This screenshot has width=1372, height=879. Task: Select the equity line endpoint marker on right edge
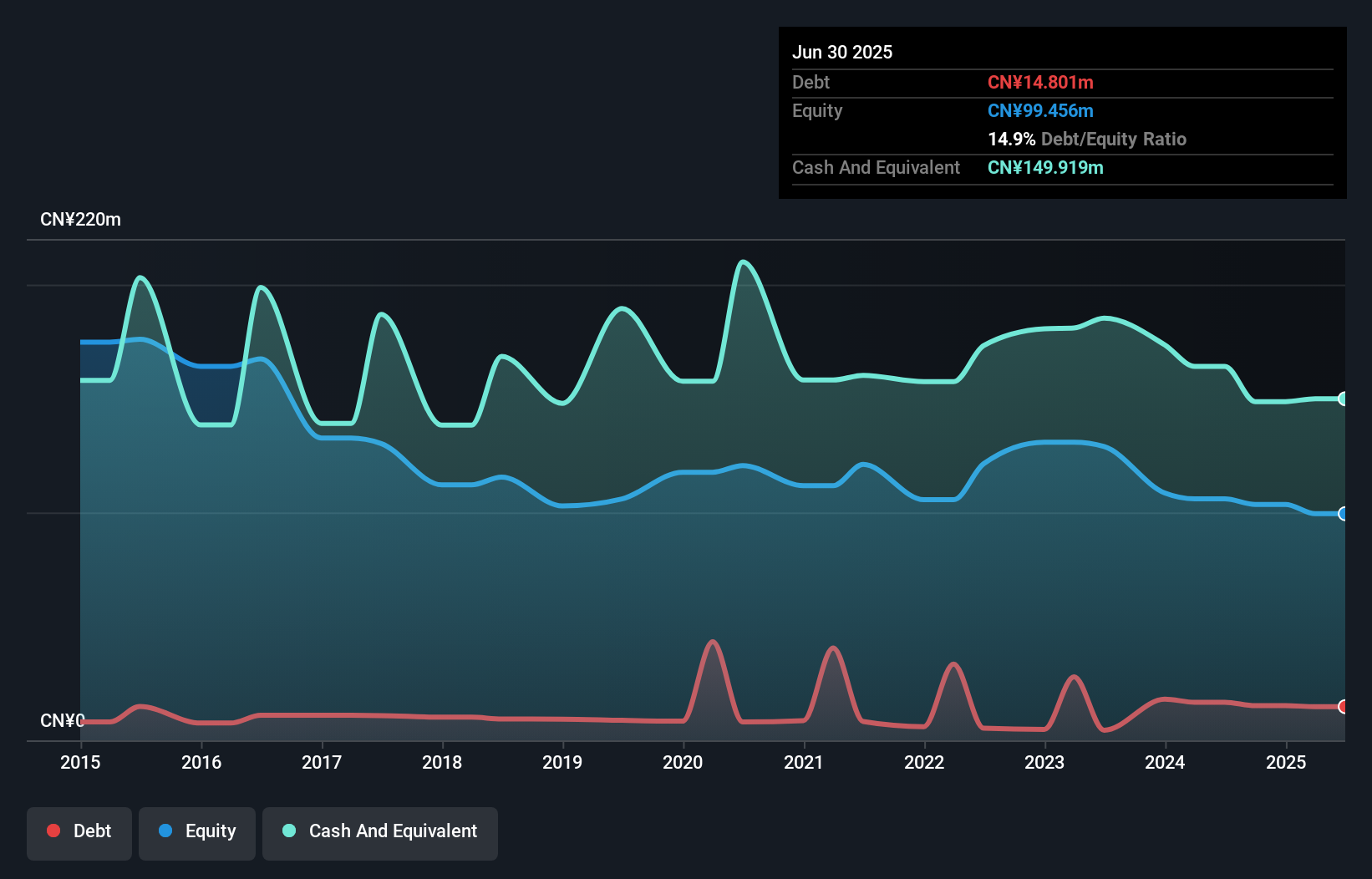point(1342,513)
